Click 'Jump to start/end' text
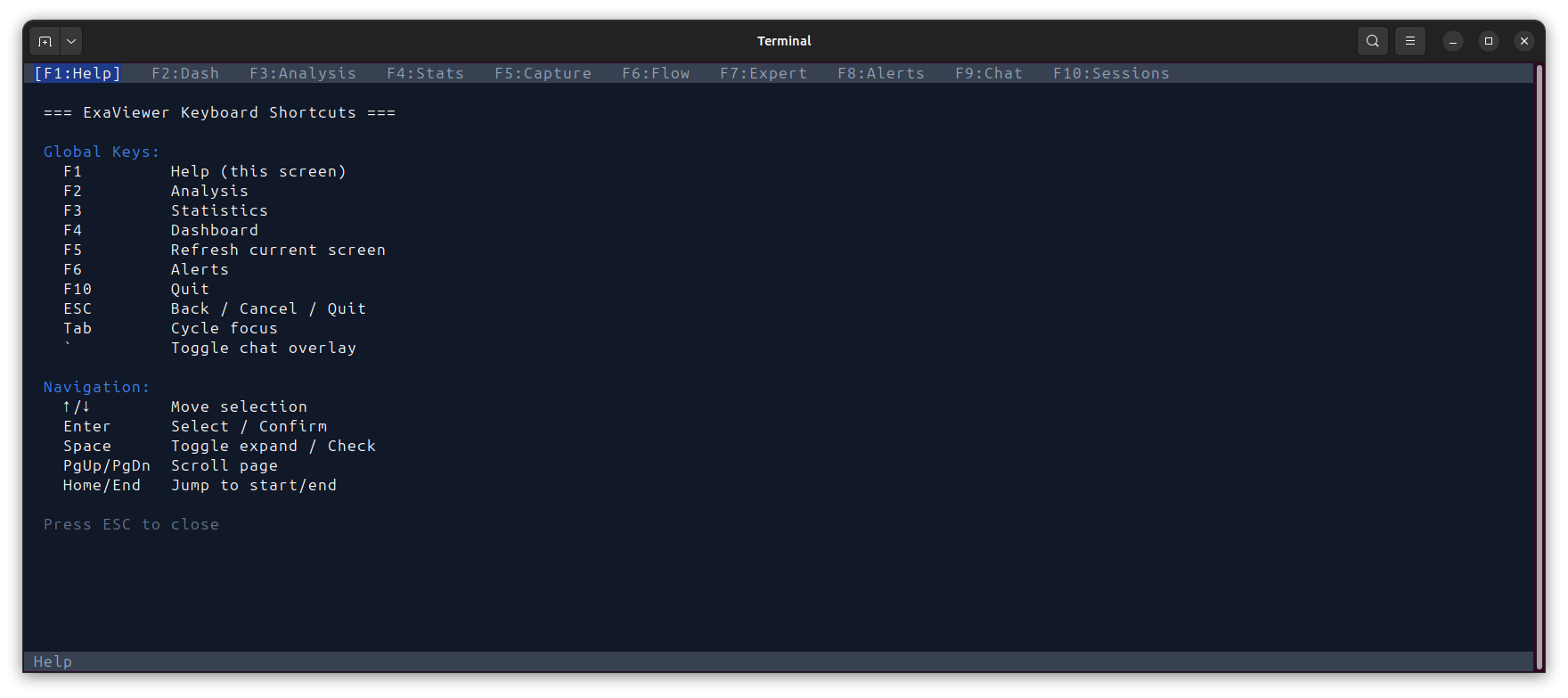1568x698 pixels. point(254,485)
